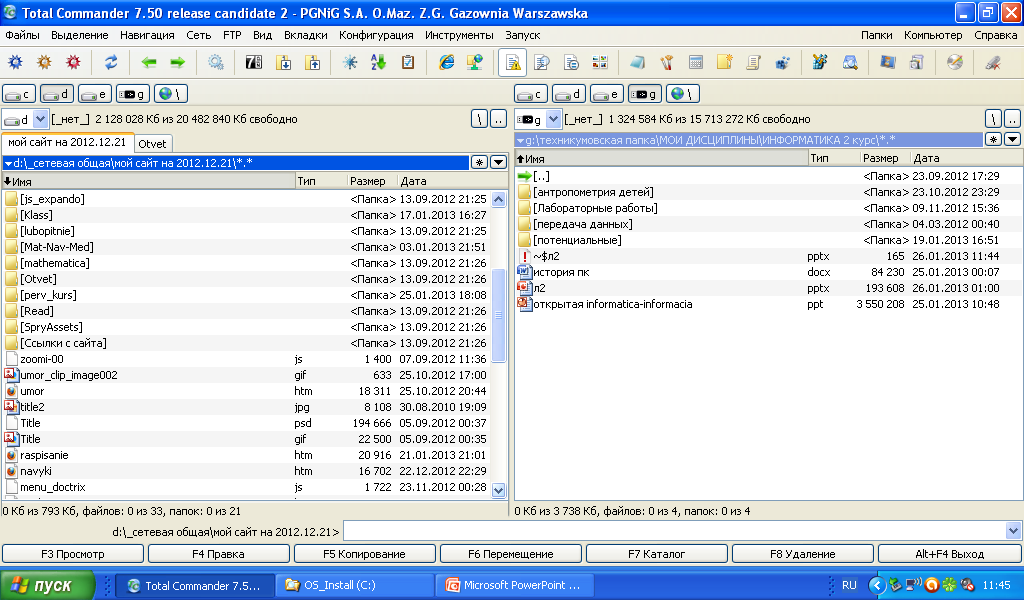Click the 7-Zip toolbar icon
1024x600 pixels.
pyautogui.click(x=253, y=63)
